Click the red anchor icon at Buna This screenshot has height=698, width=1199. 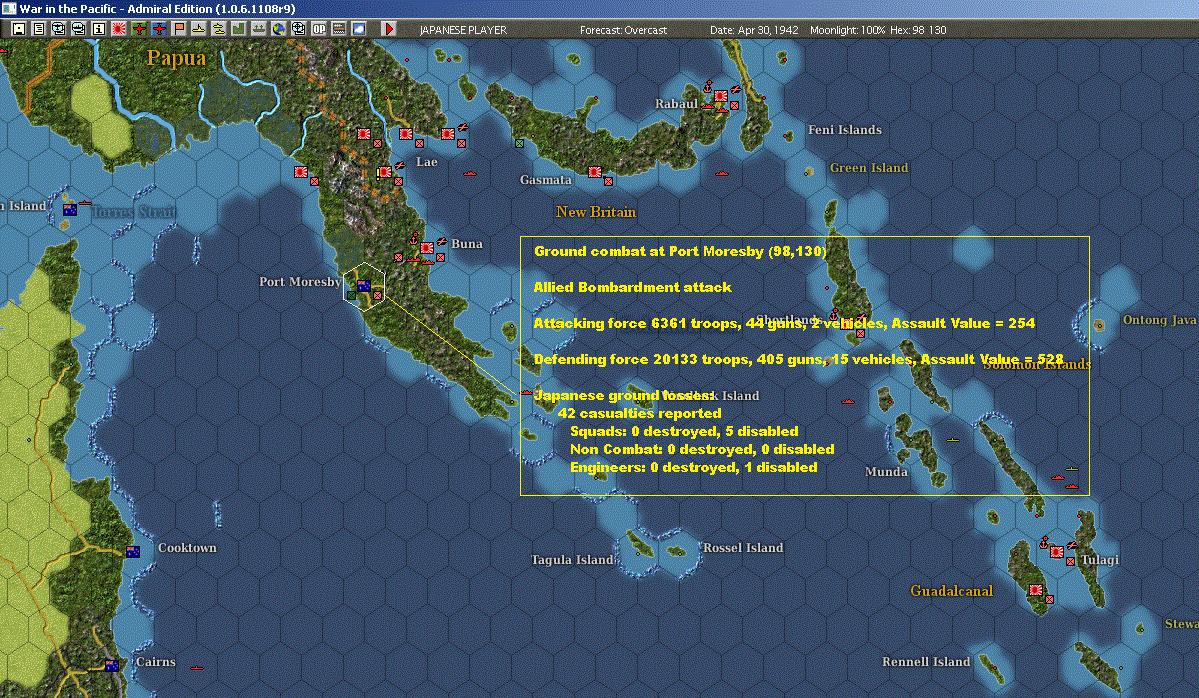[x=414, y=239]
